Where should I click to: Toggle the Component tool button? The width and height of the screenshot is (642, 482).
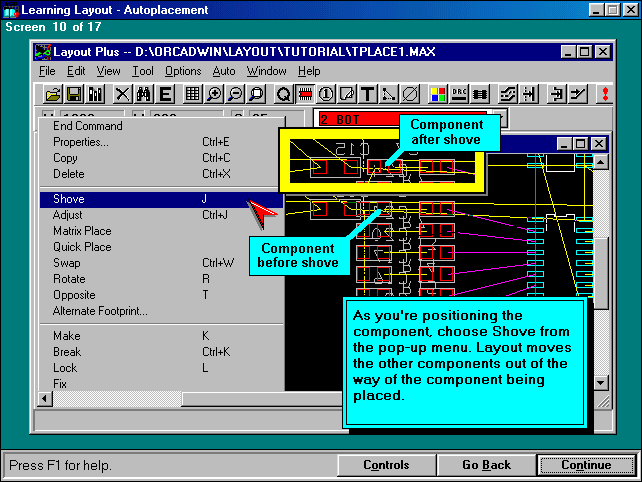click(305, 94)
